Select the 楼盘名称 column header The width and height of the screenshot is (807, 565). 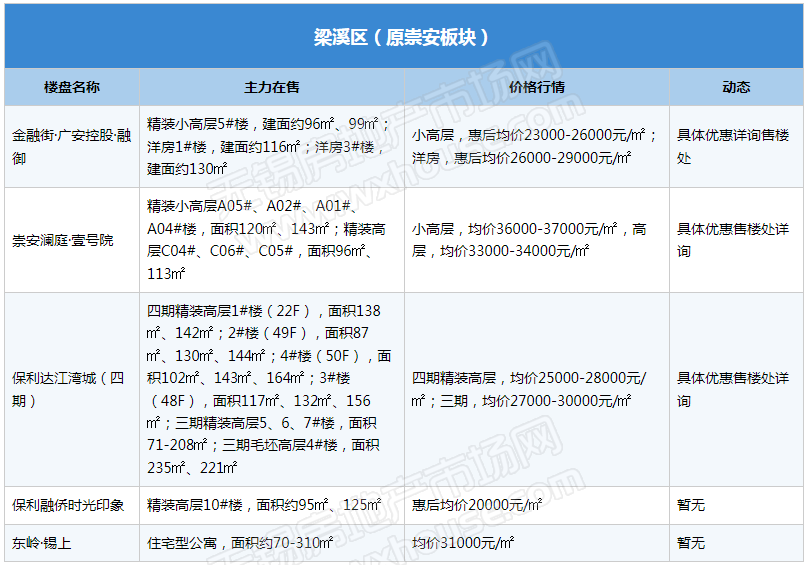(x=72, y=87)
